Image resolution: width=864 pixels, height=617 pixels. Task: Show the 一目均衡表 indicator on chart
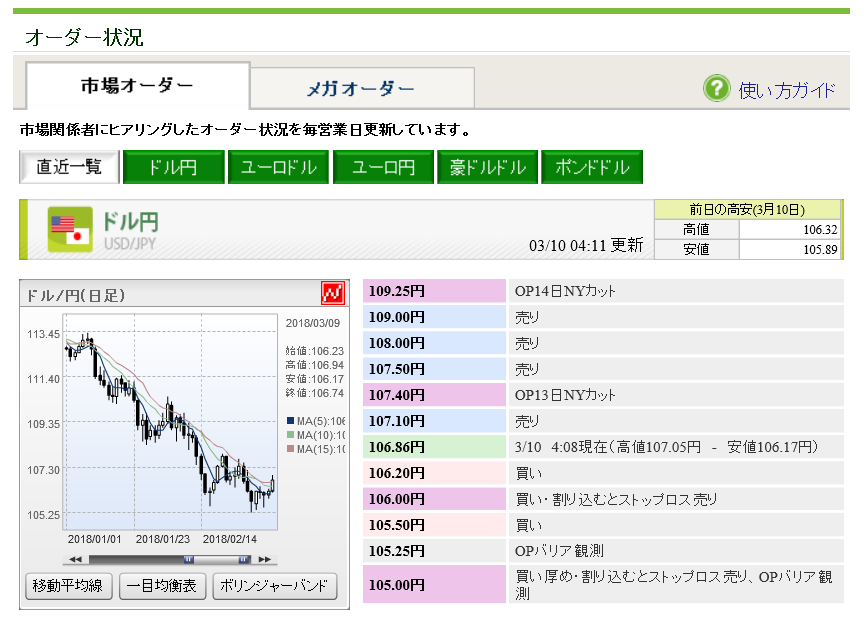pos(164,586)
